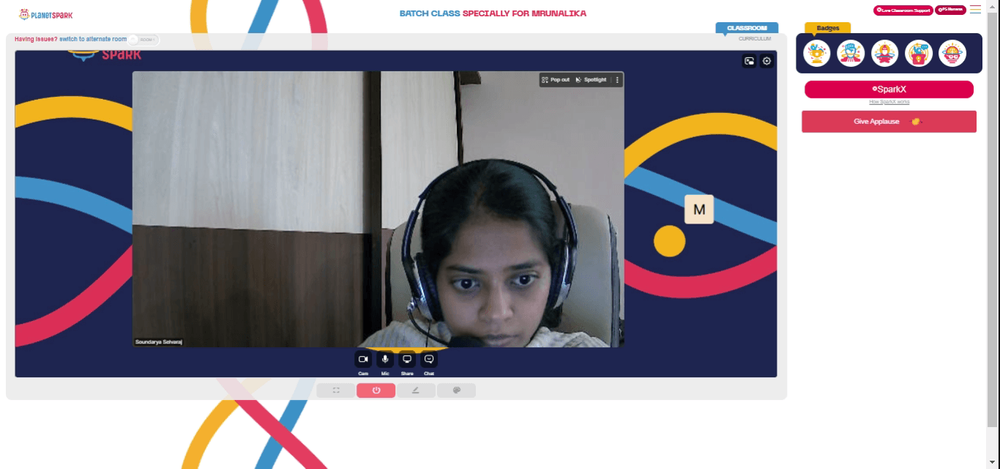Open the hamburger menu at top right
The height and width of the screenshot is (469, 1000).
click(975, 10)
